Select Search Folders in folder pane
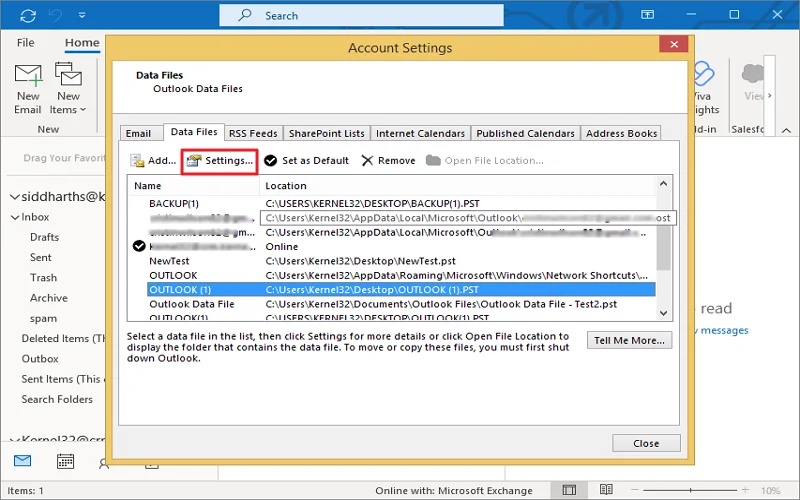Image resolution: width=800 pixels, height=500 pixels. click(x=57, y=399)
